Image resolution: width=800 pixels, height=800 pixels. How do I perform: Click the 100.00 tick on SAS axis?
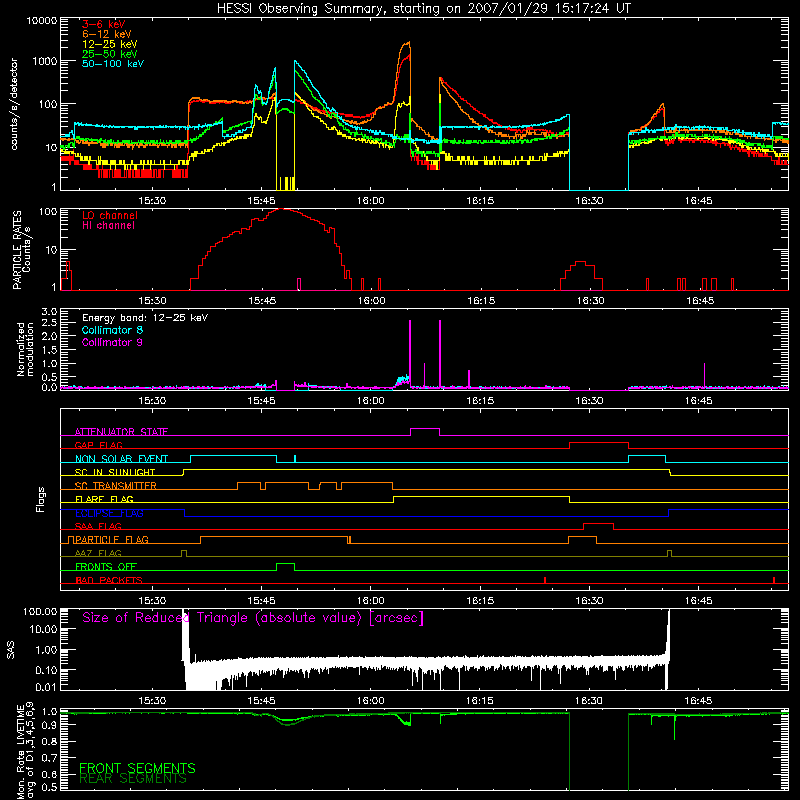coord(40,612)
